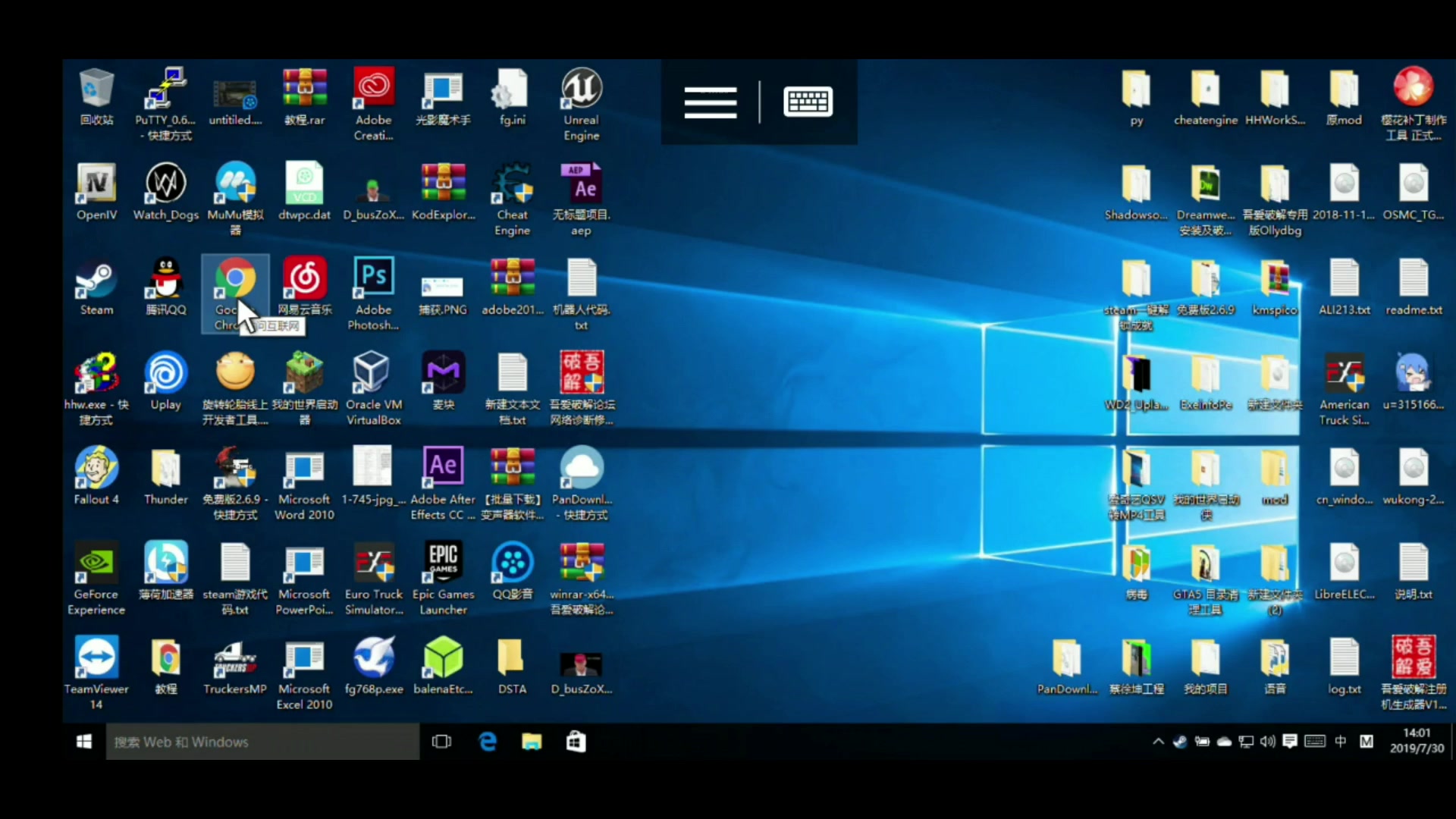Click the Task View button
This screenshot has height=819, width=1456.
(x=441, y=741)
